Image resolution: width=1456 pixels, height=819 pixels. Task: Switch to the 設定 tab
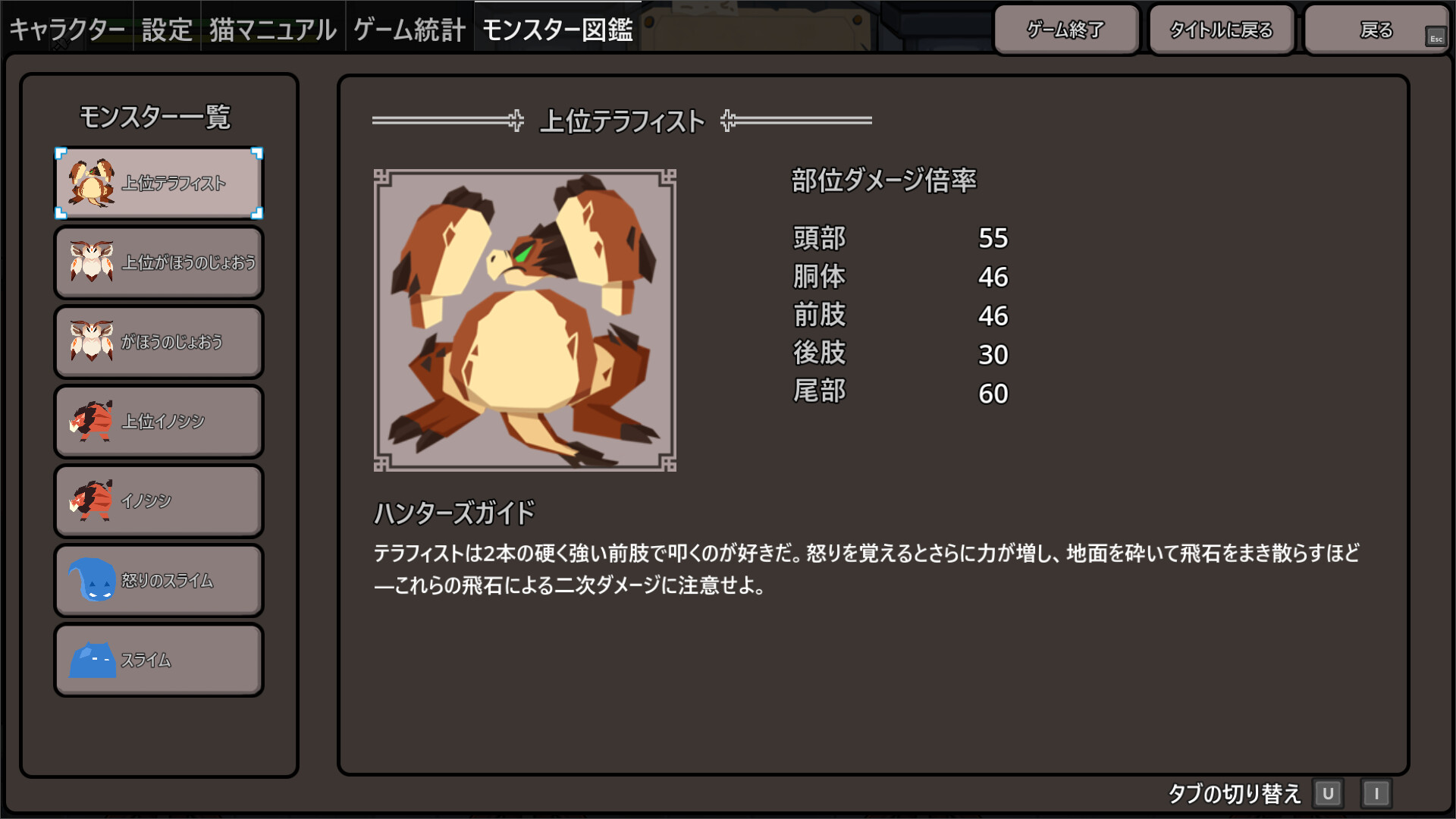[167, 30]
